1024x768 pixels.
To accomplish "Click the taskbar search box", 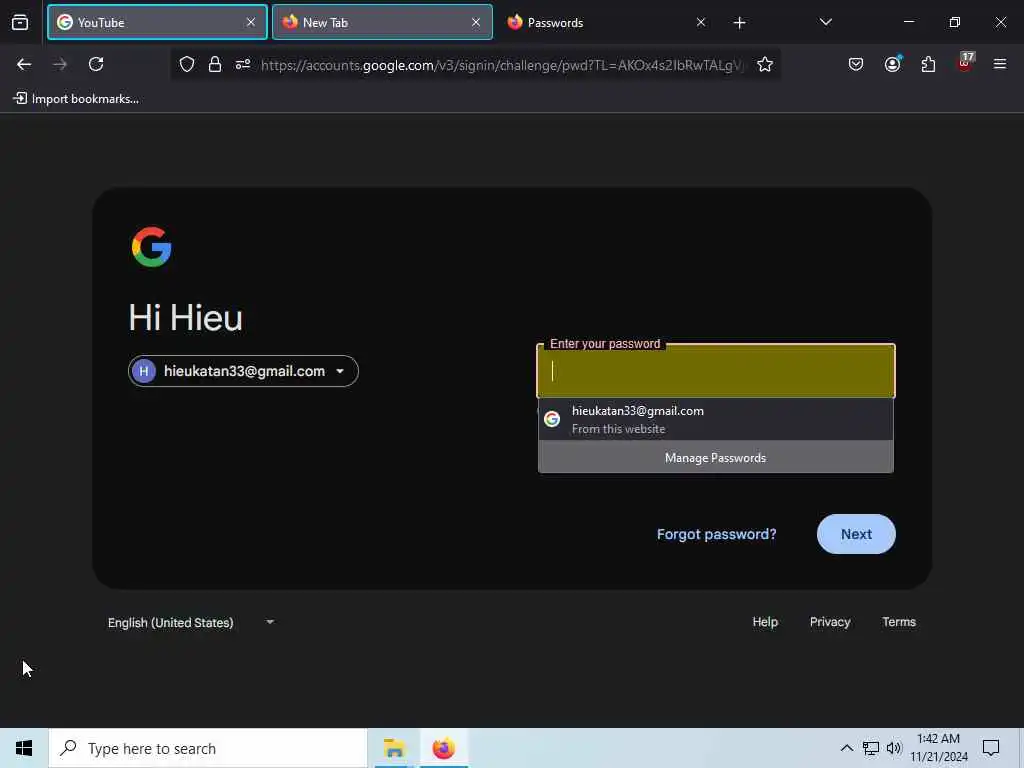I will point(208,748).
